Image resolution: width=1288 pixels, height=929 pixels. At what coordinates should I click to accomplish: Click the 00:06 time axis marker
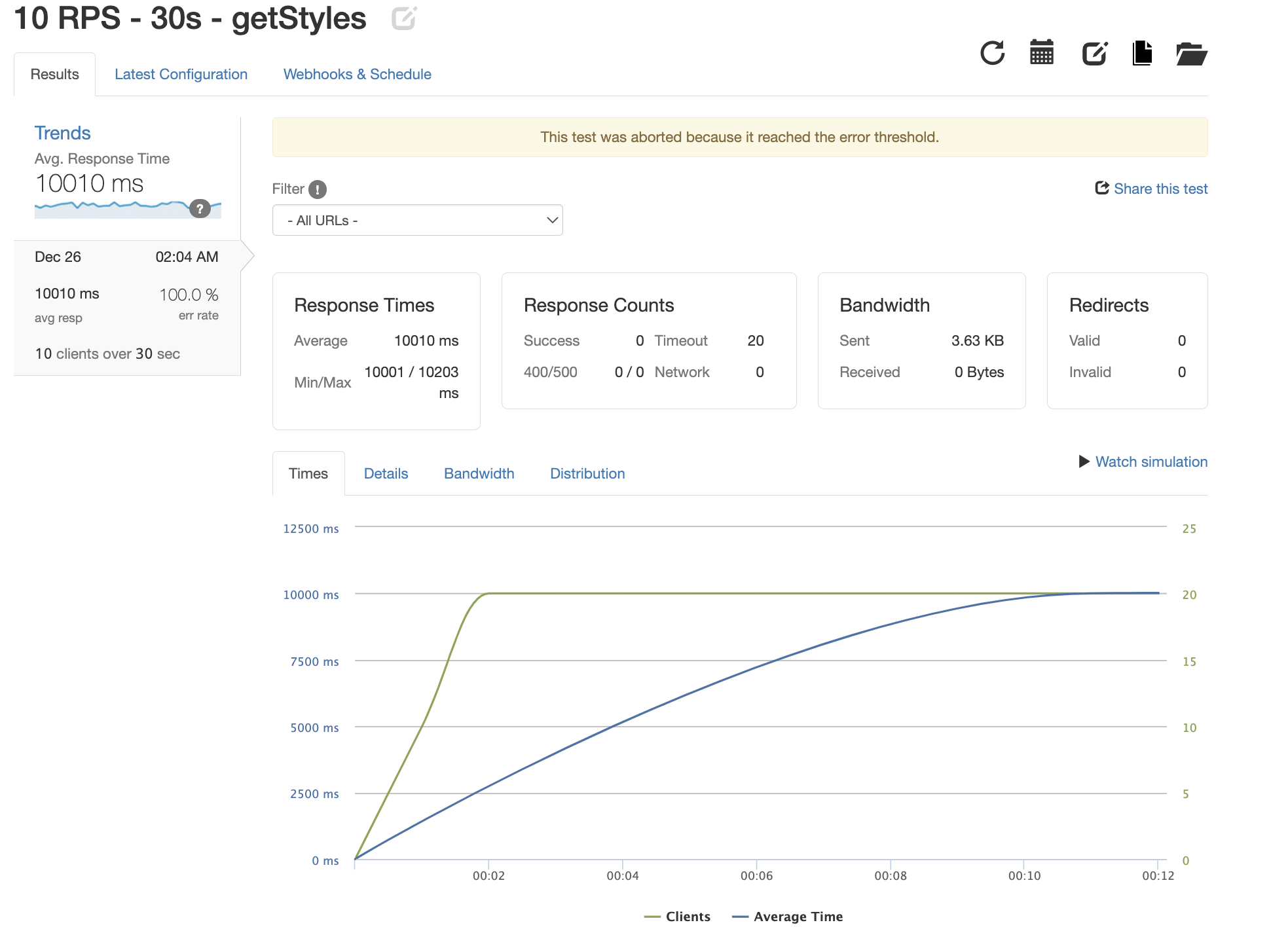(756, 876)
